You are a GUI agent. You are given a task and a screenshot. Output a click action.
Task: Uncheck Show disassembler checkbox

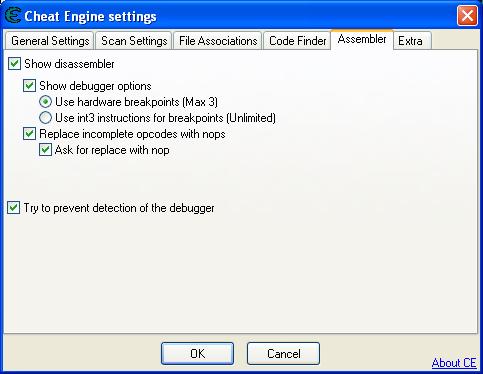tap(14, 63)
